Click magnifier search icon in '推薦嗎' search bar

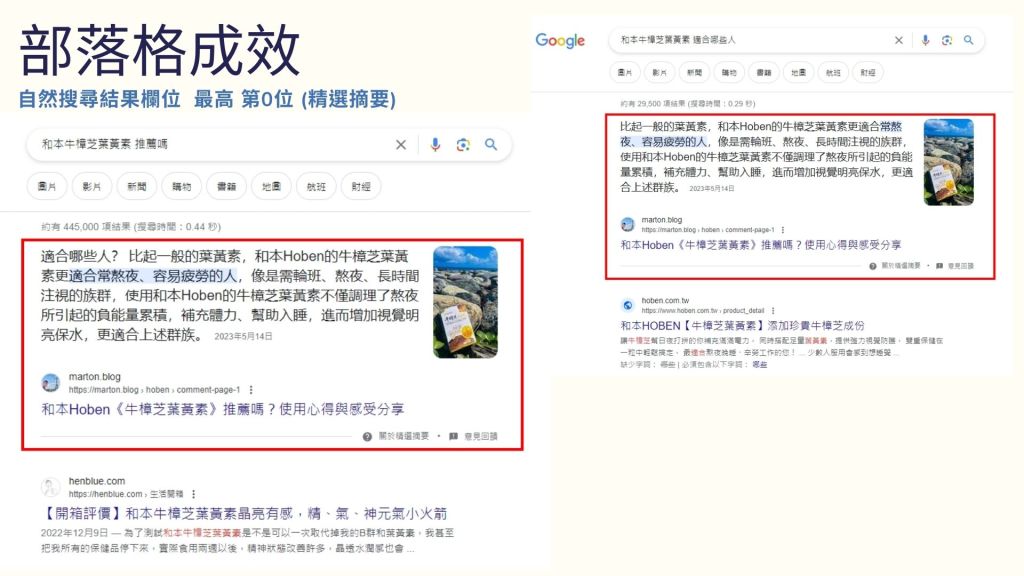tap(491, 145)
